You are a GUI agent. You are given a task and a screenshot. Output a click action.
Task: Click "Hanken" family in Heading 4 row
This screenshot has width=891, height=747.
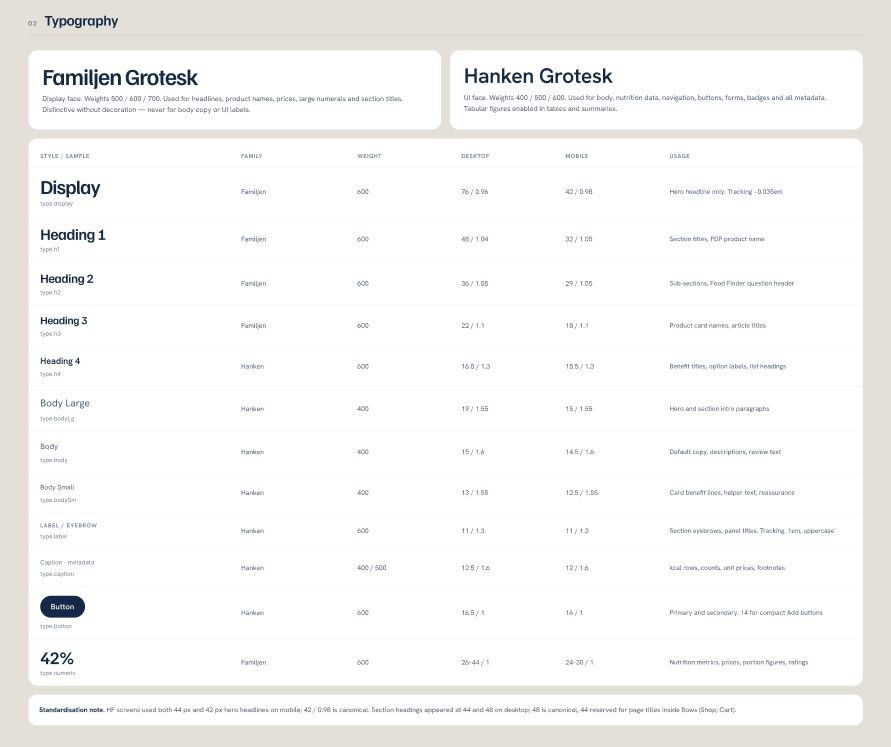point(252,366)
